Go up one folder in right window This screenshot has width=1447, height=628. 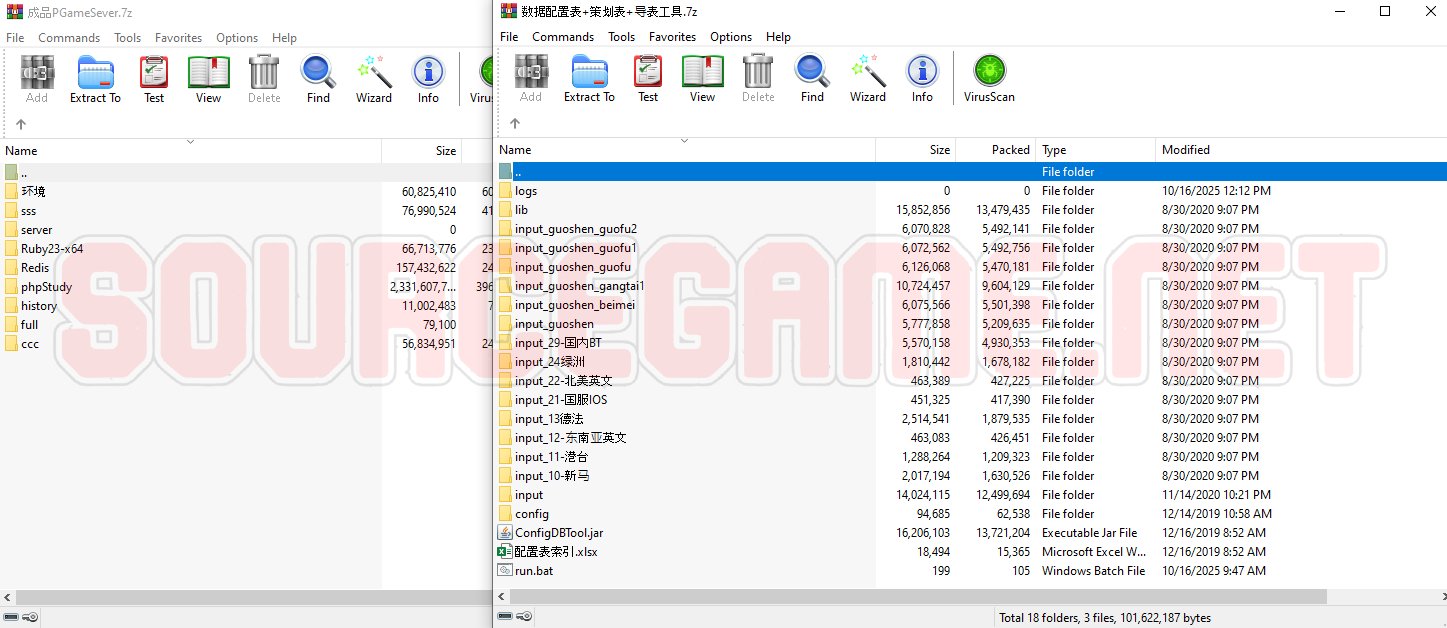pos(515,124)
